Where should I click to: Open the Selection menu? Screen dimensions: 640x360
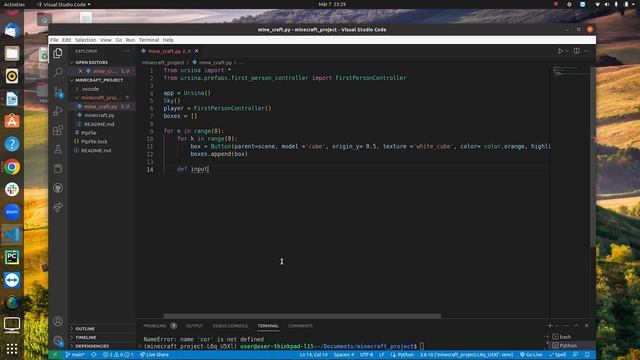tap(85, 40)
